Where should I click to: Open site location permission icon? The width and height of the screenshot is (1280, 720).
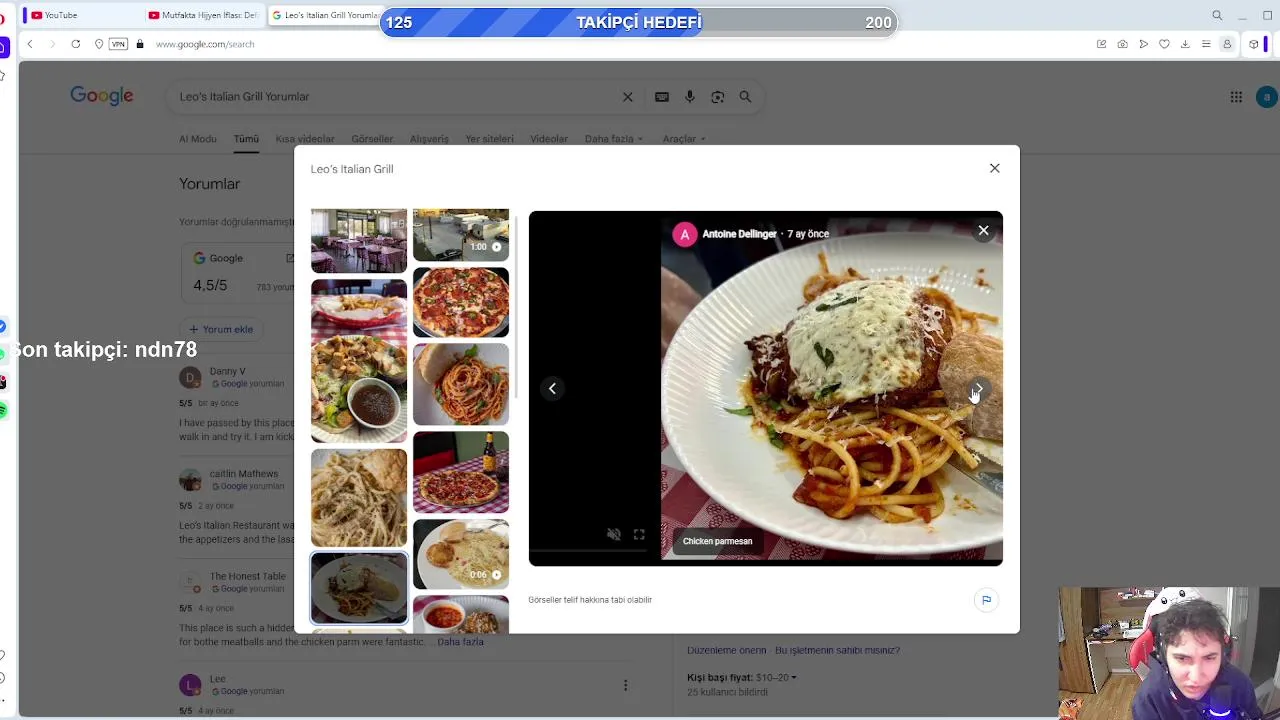coord(98,44)
